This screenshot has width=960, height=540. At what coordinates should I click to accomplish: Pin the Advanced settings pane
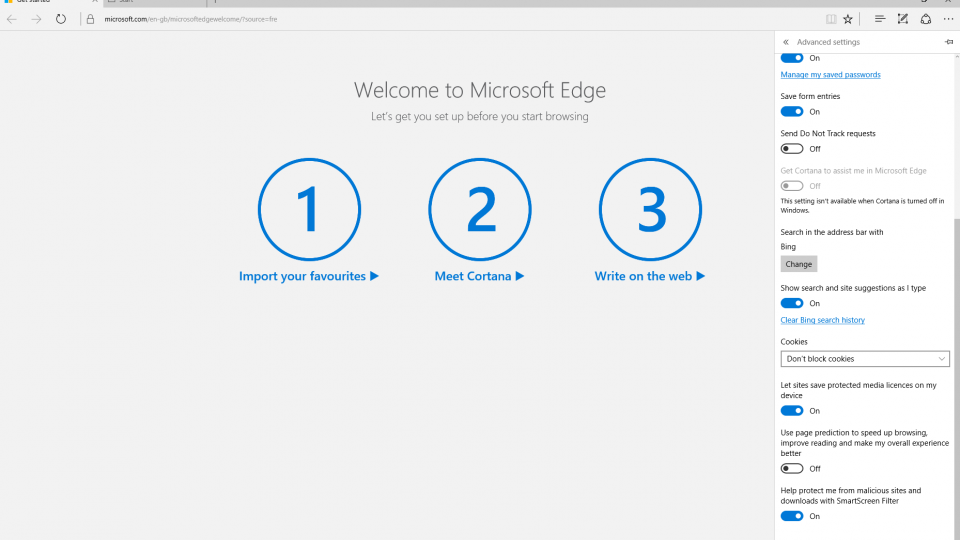949,42
